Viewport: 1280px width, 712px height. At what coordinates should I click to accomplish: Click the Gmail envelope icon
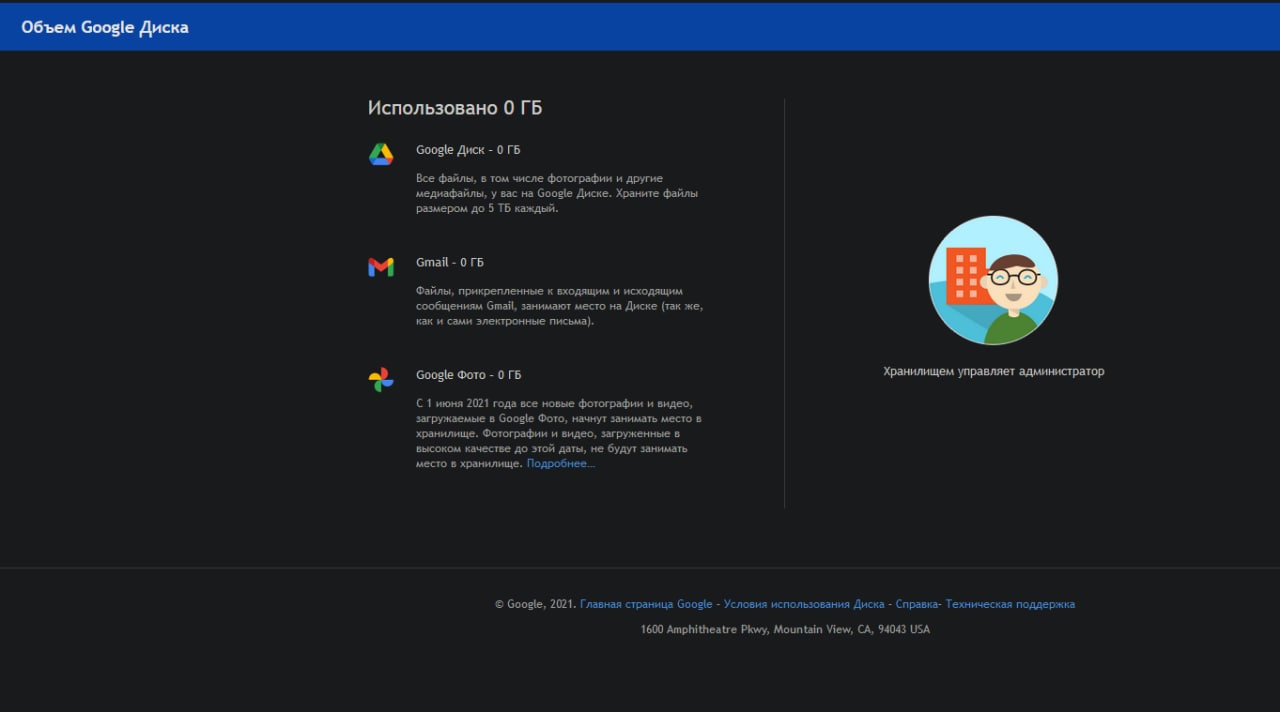pyautogui.click(x=381, y=267)
